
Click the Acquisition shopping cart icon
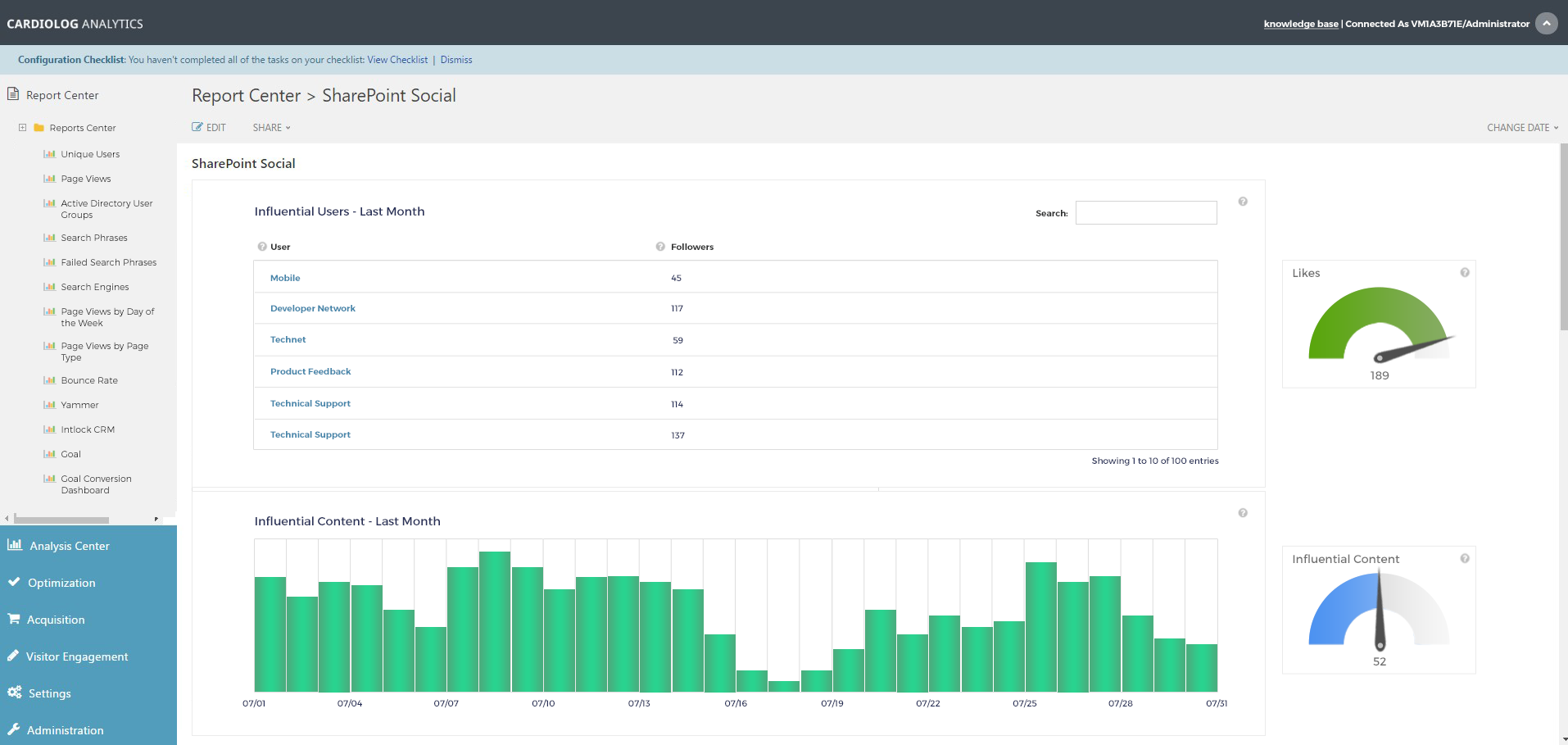click(14, 619)
